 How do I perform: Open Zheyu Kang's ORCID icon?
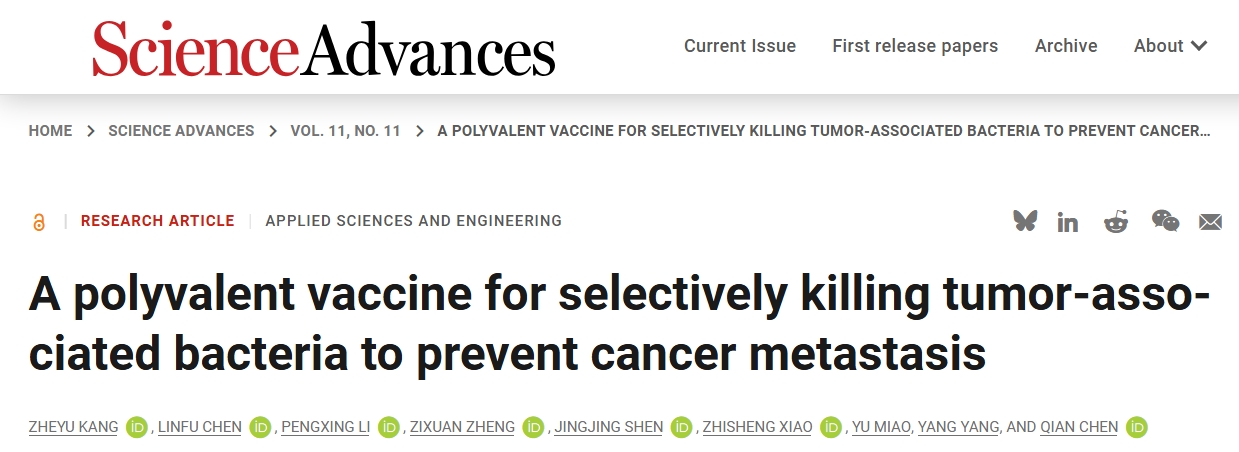click(139, 427)
